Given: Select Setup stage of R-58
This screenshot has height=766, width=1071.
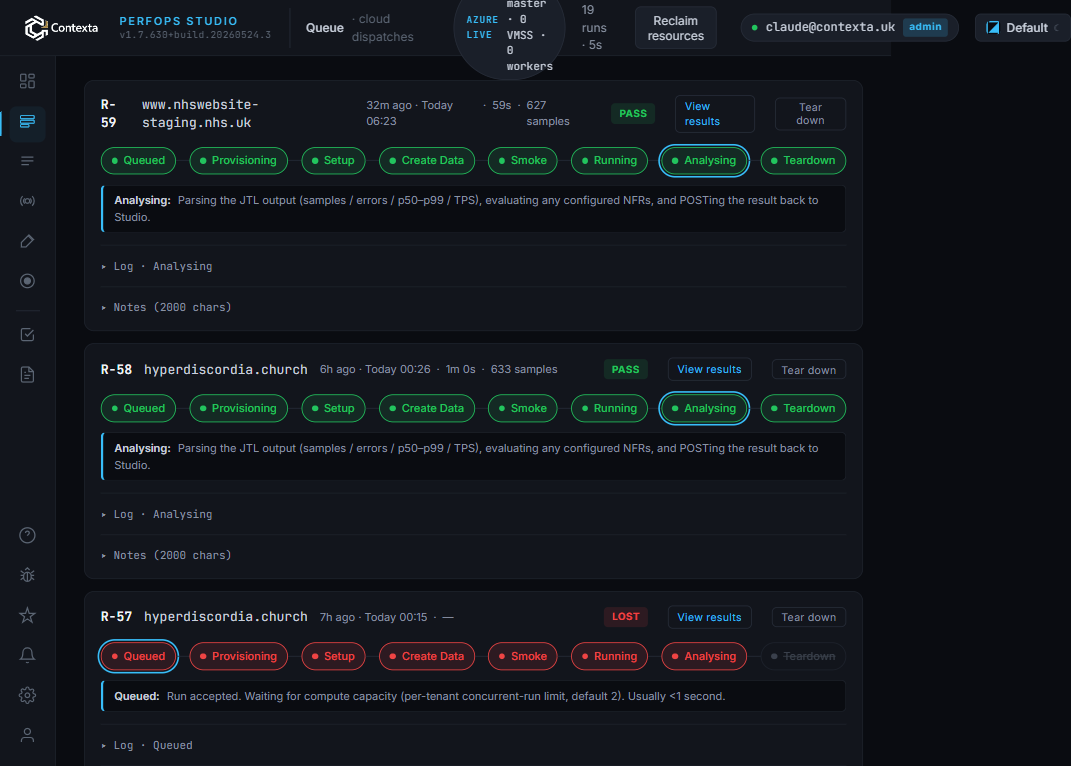Looking at the screenshot, I should [x=333, y=409].
